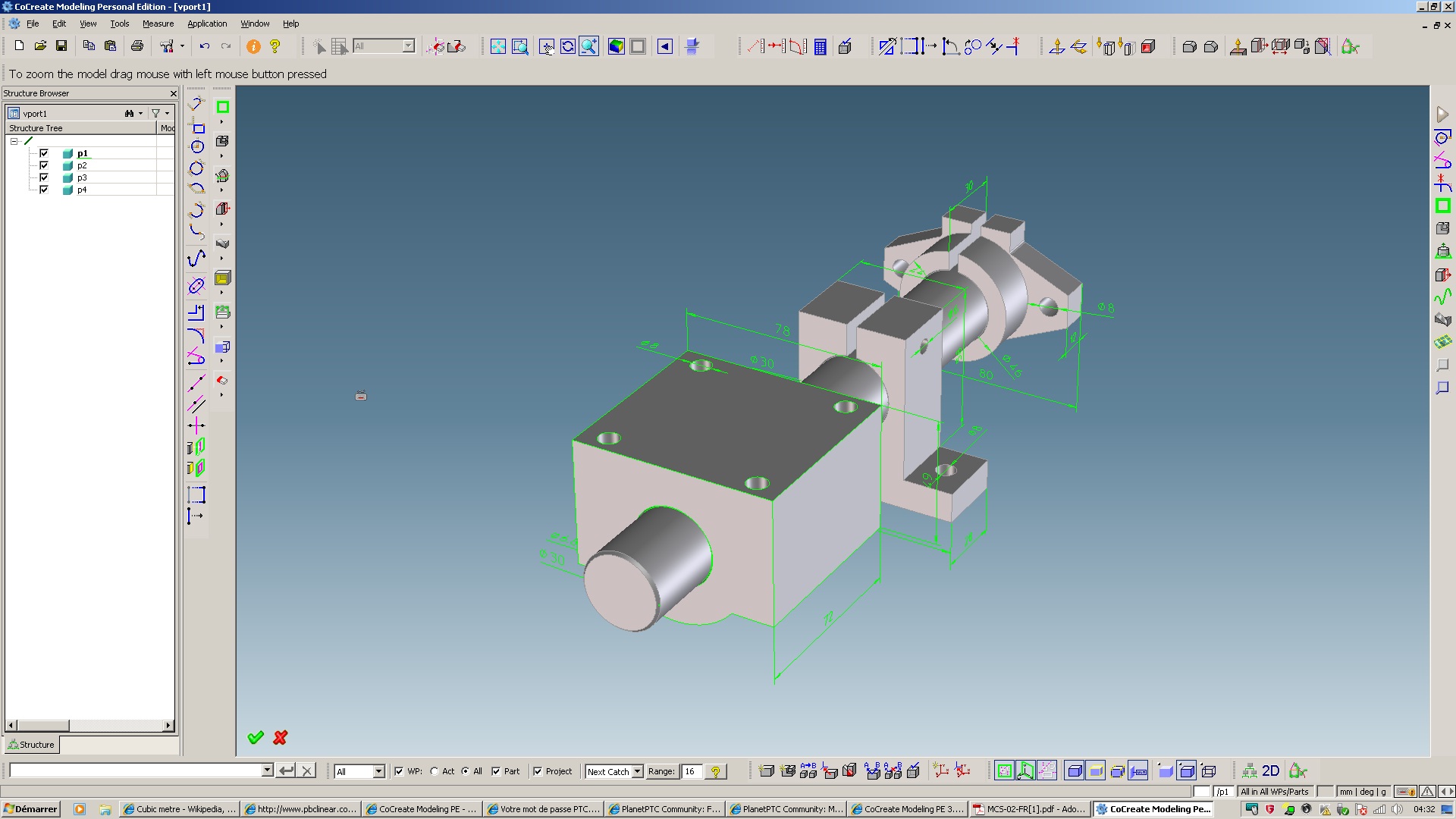Toggle visibility checkbox for p3
The height and width of the screenshot is (819, 1456).
coord(44,177)
